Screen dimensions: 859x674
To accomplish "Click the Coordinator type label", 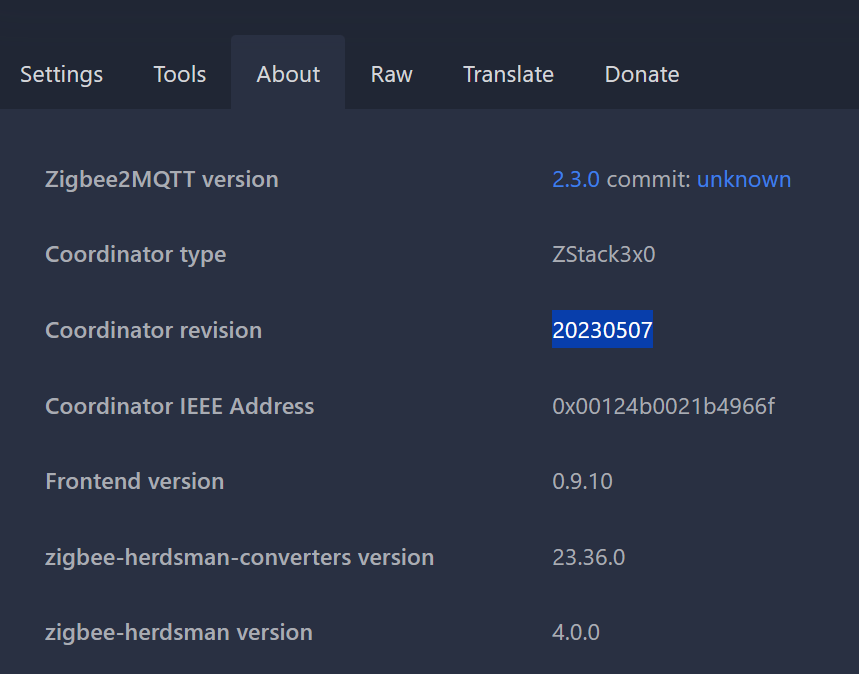I will (136, 255).
